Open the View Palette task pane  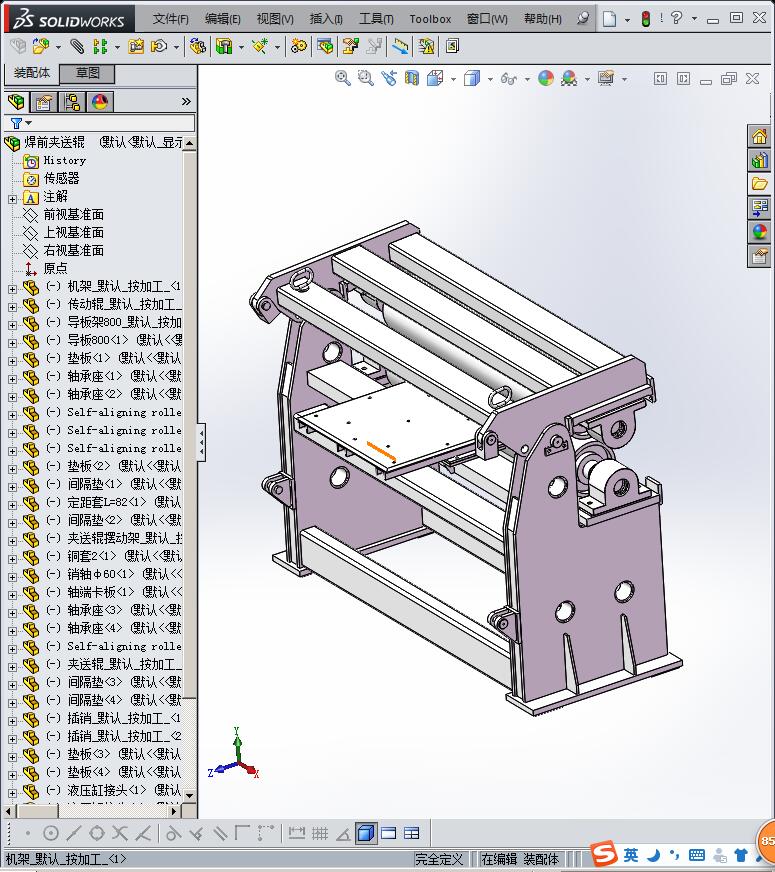(x=759, y=208)
